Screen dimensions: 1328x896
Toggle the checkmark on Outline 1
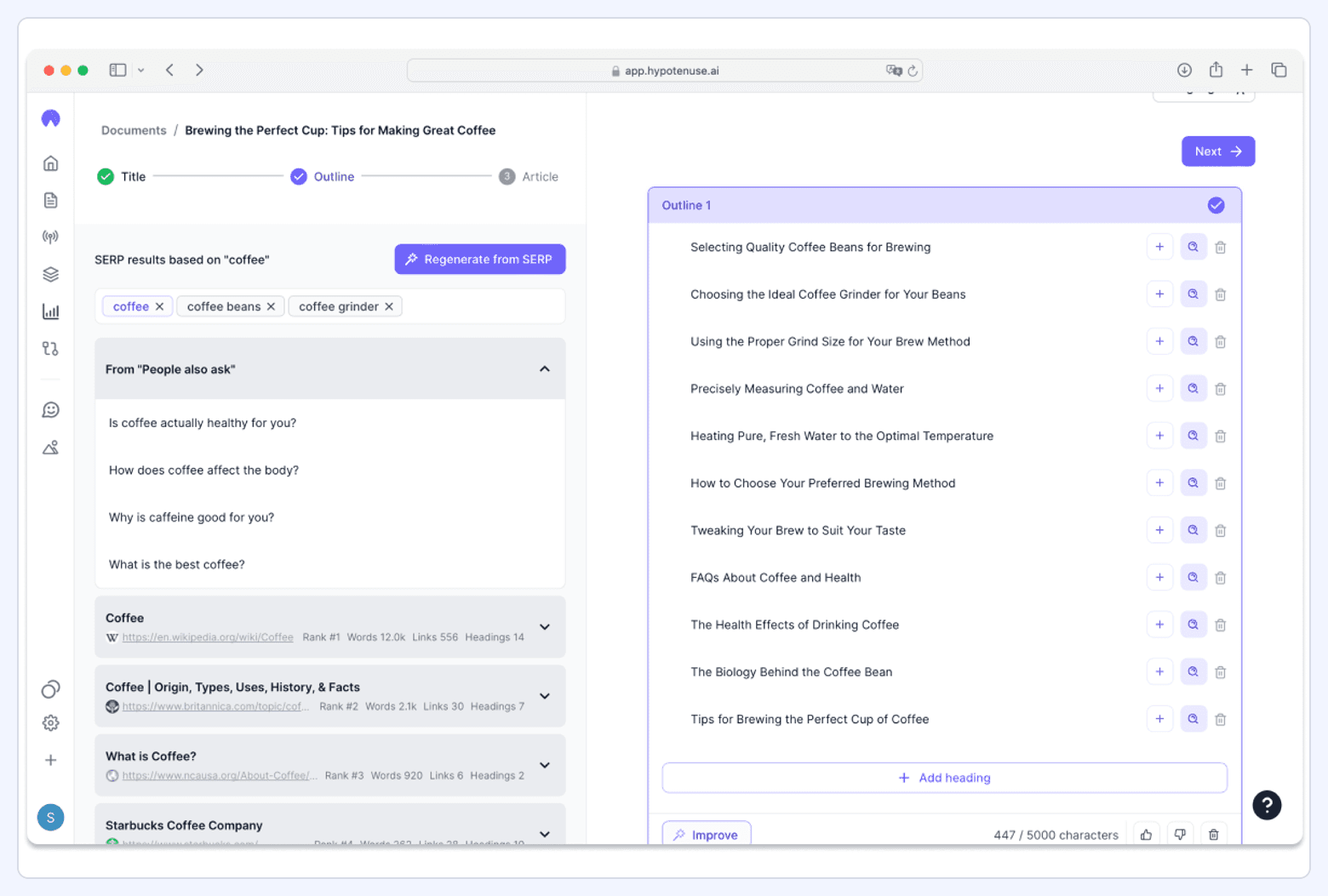click(1215, 205)
